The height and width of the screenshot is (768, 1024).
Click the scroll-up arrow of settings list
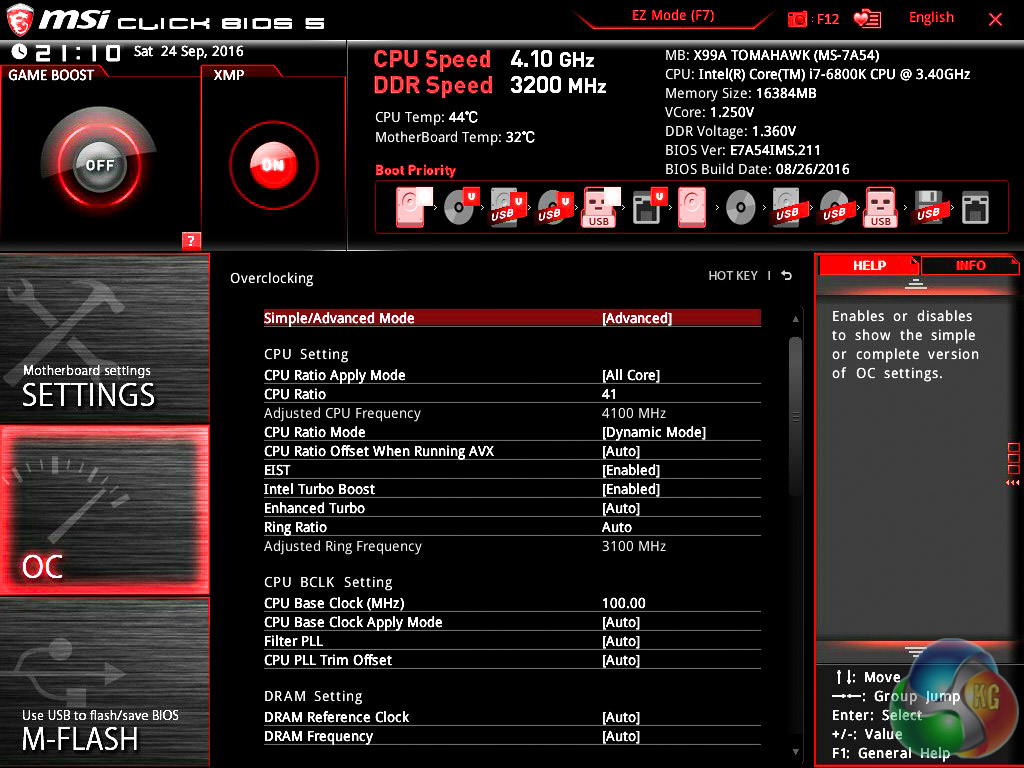795,319
